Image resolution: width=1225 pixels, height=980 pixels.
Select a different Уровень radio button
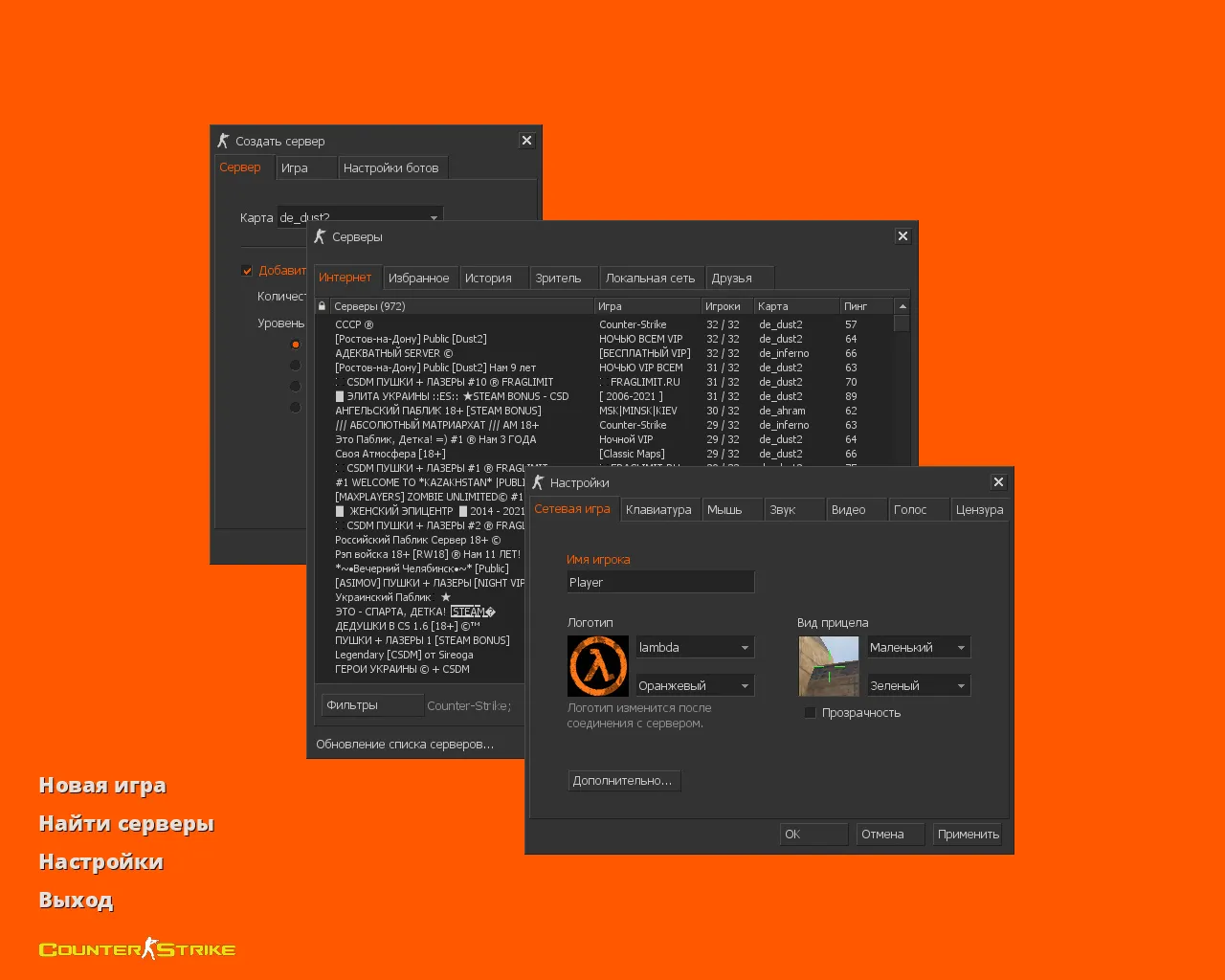tap(295, 365)
